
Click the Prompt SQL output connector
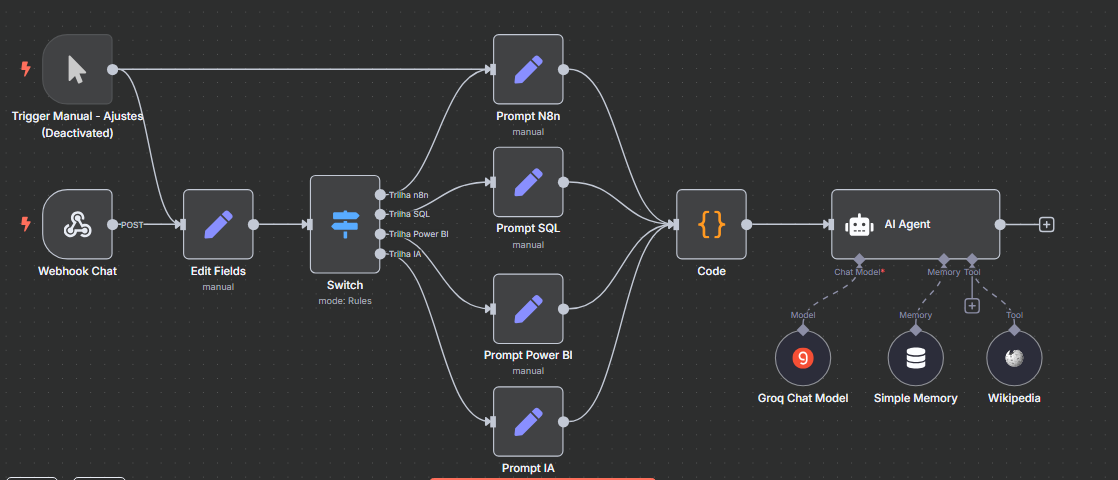tap(563, 182)
